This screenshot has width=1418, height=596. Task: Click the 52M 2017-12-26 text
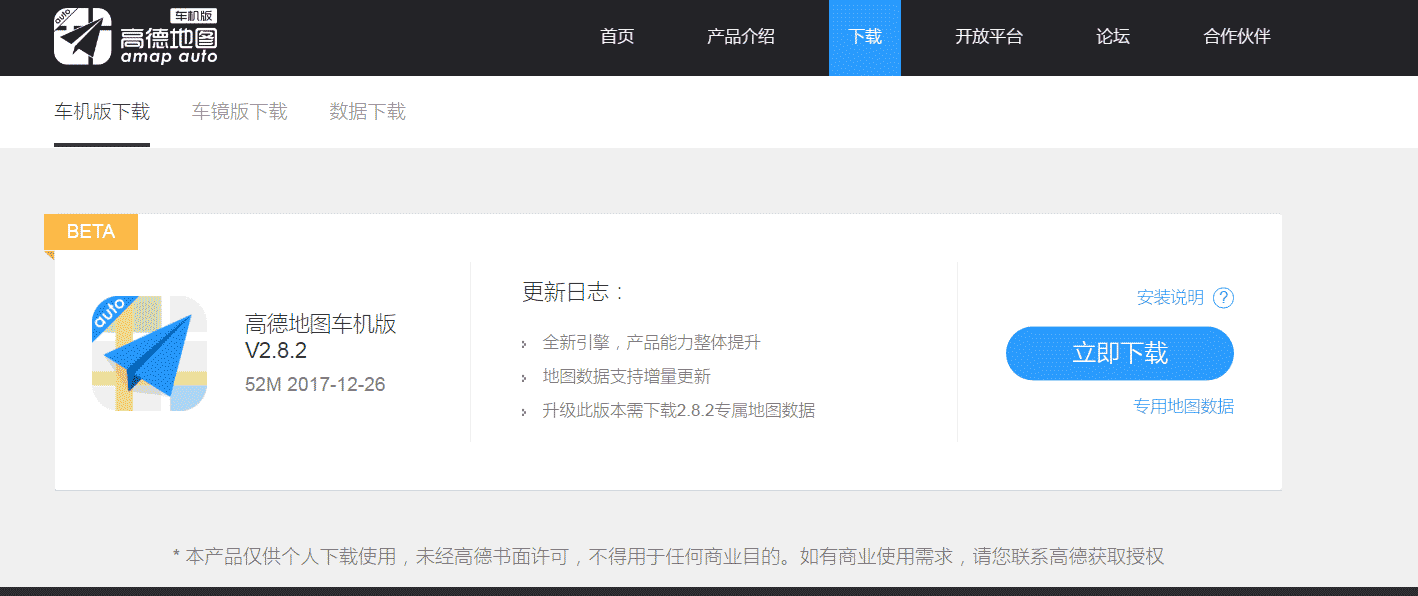[315, 385]
